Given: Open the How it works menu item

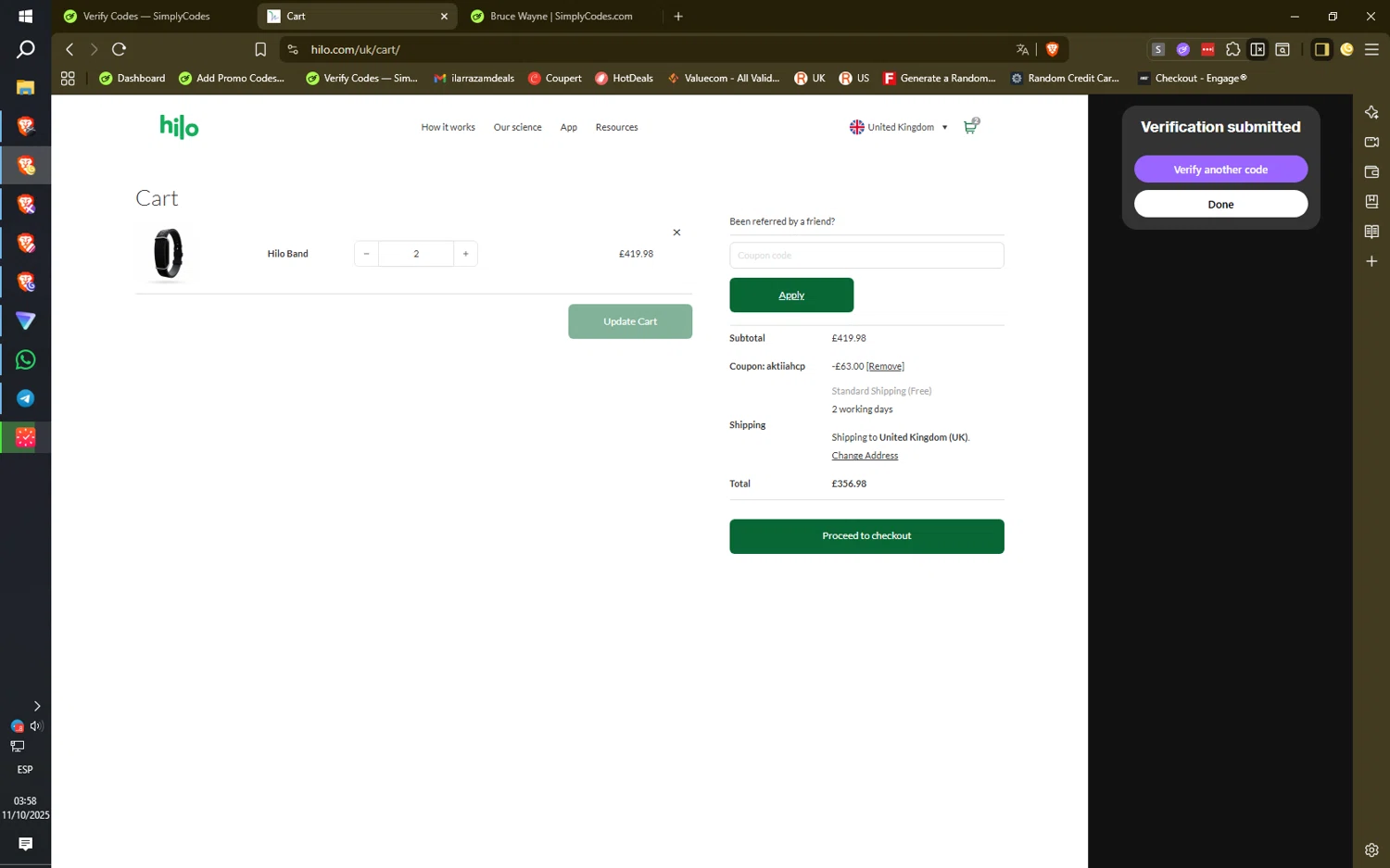Looking at the screenshot, I should pos(448,127).
